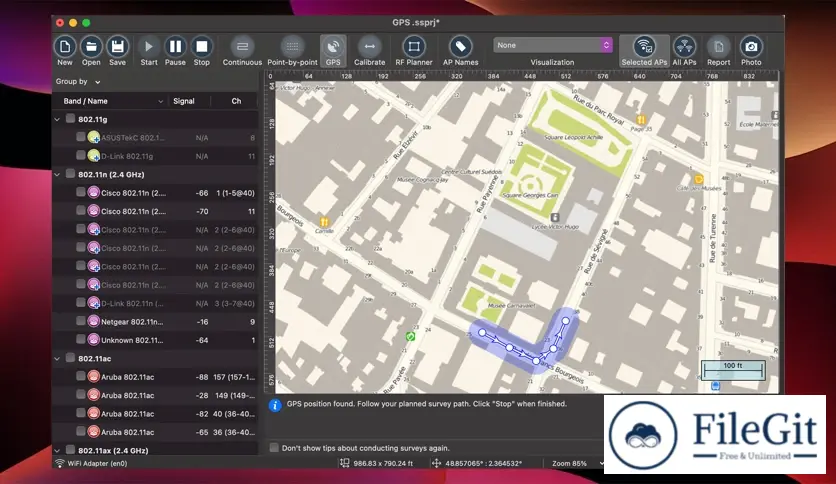
Task: Click the blue info tip icon
Action: 275,406
